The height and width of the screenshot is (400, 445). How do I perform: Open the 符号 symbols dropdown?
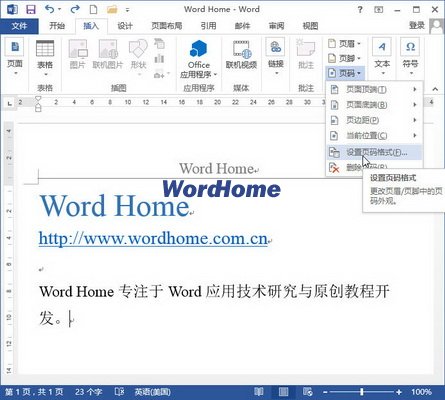[410, 57]
